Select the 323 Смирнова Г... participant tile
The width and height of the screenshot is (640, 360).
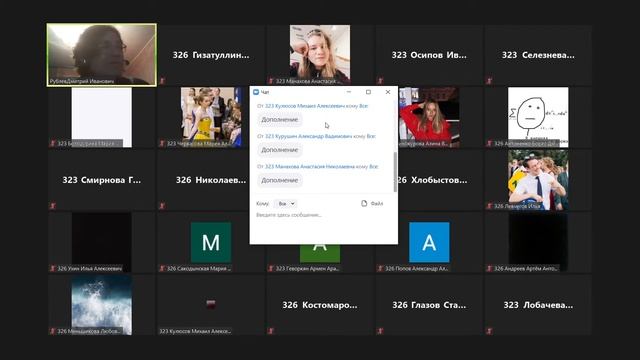(x=102, y=180)
